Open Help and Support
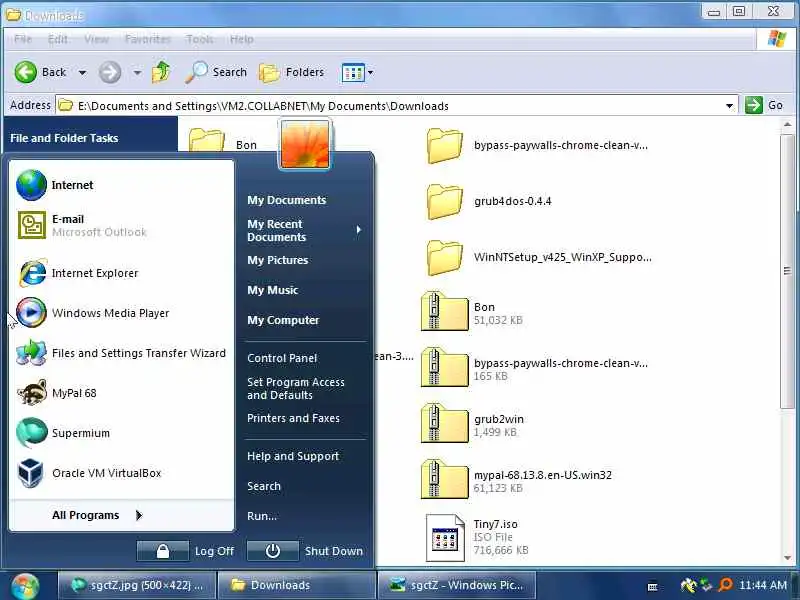This screenshot has height=600, width=800. [293, 456]
